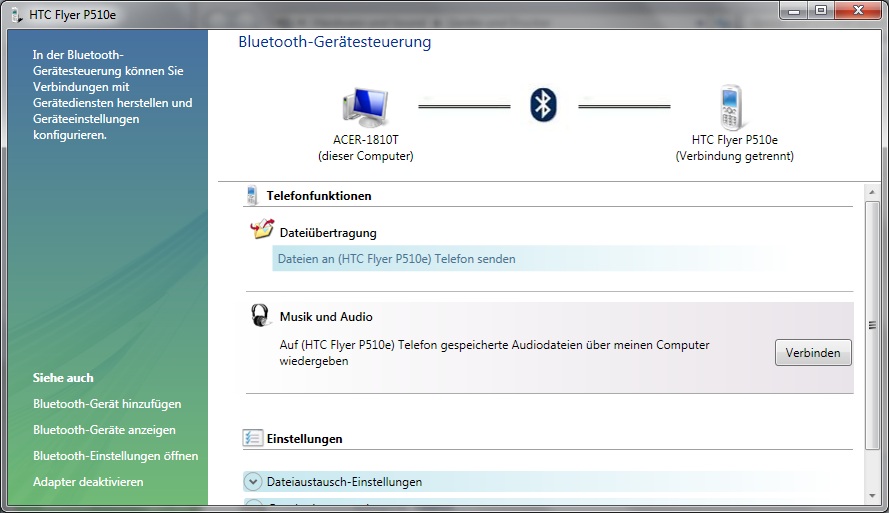Click the Telefonfunktionen phone icon
Viewport: 889px width, 513px height.
click(x=252, y=196)
